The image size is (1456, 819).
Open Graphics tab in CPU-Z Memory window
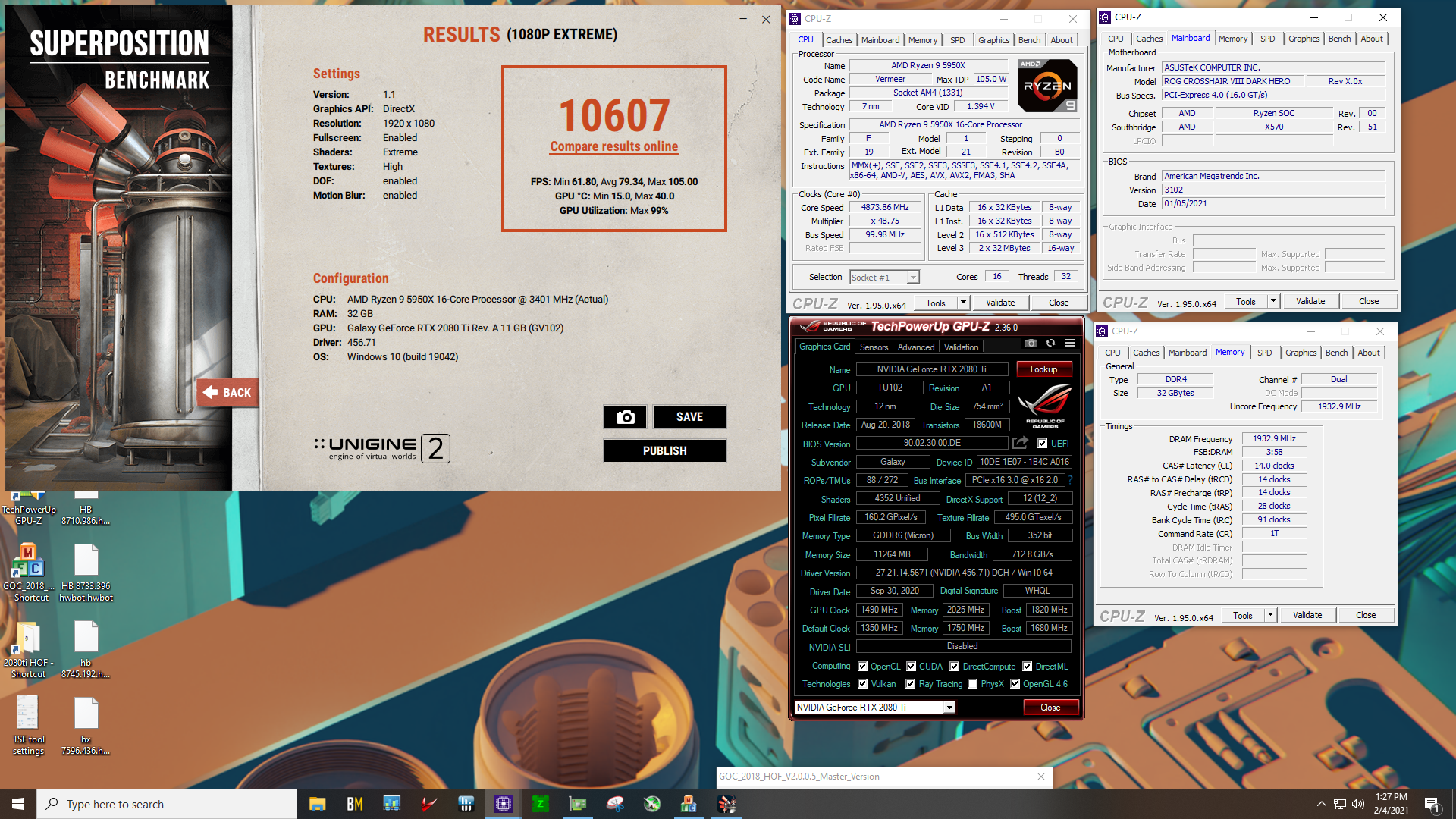click(x=1301, y=353)
